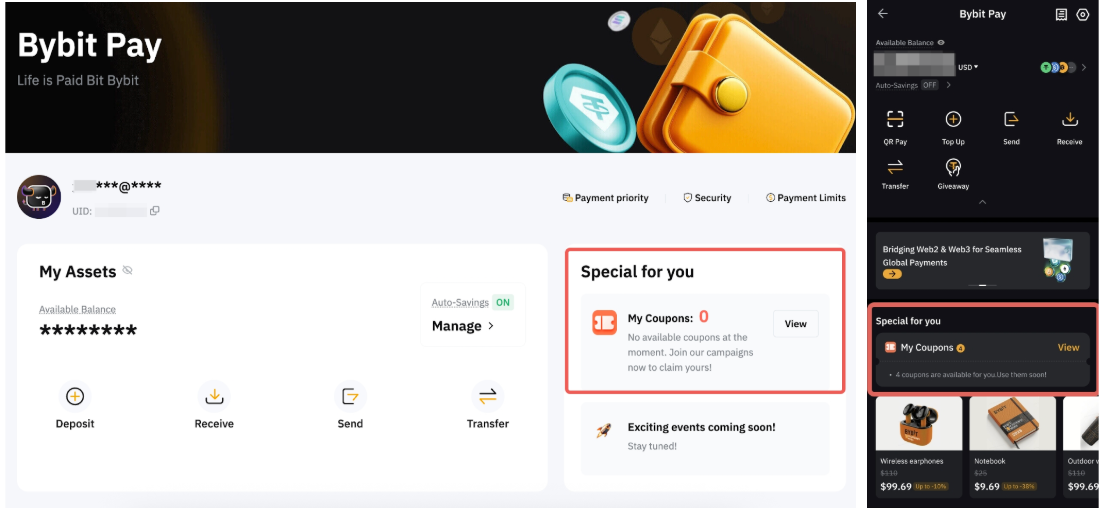Click the Top Up plus icon
This screenshot has width=1102, height=514.
coord(953,120)
